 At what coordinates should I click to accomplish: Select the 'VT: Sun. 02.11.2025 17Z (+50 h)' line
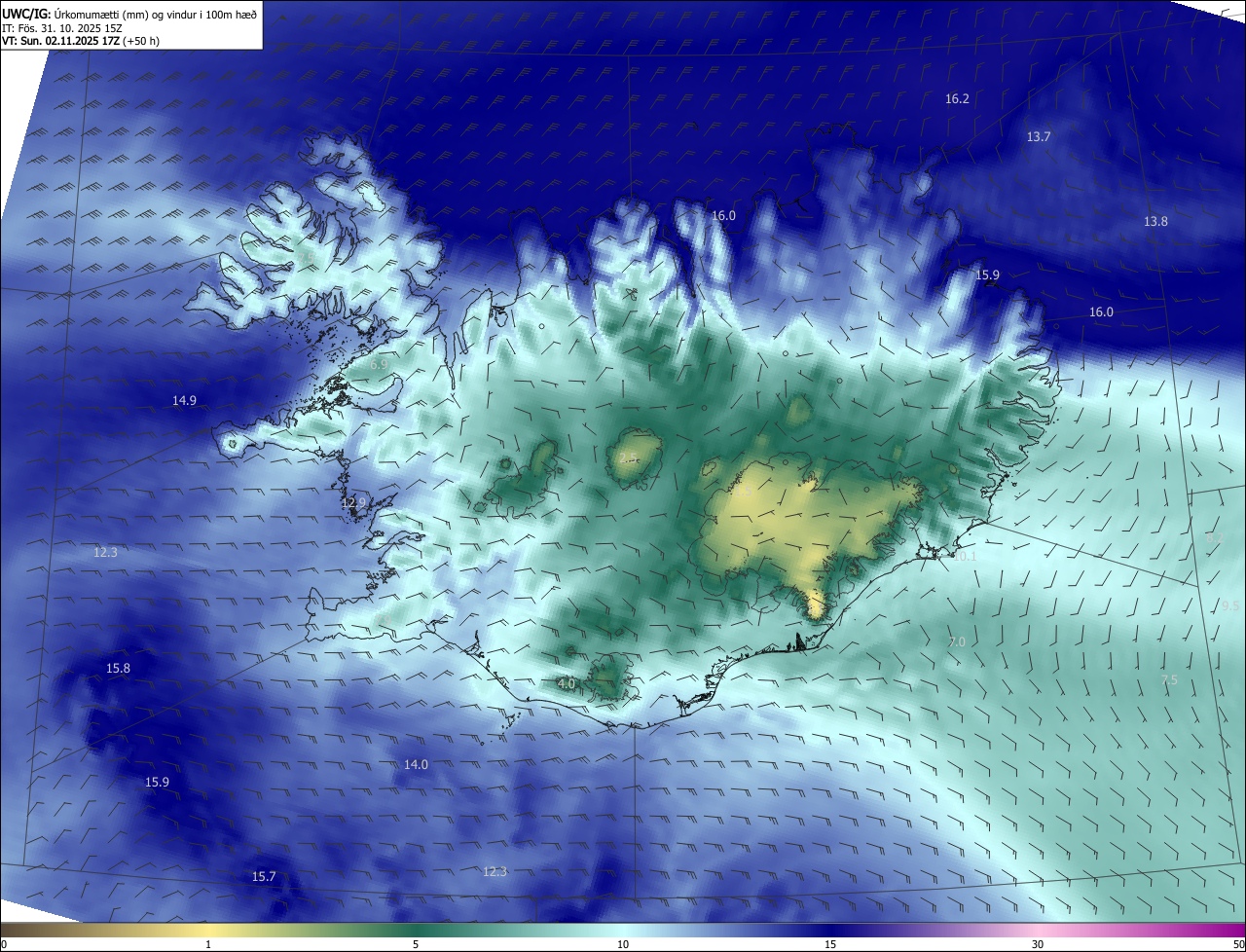[x=81, y=41]
